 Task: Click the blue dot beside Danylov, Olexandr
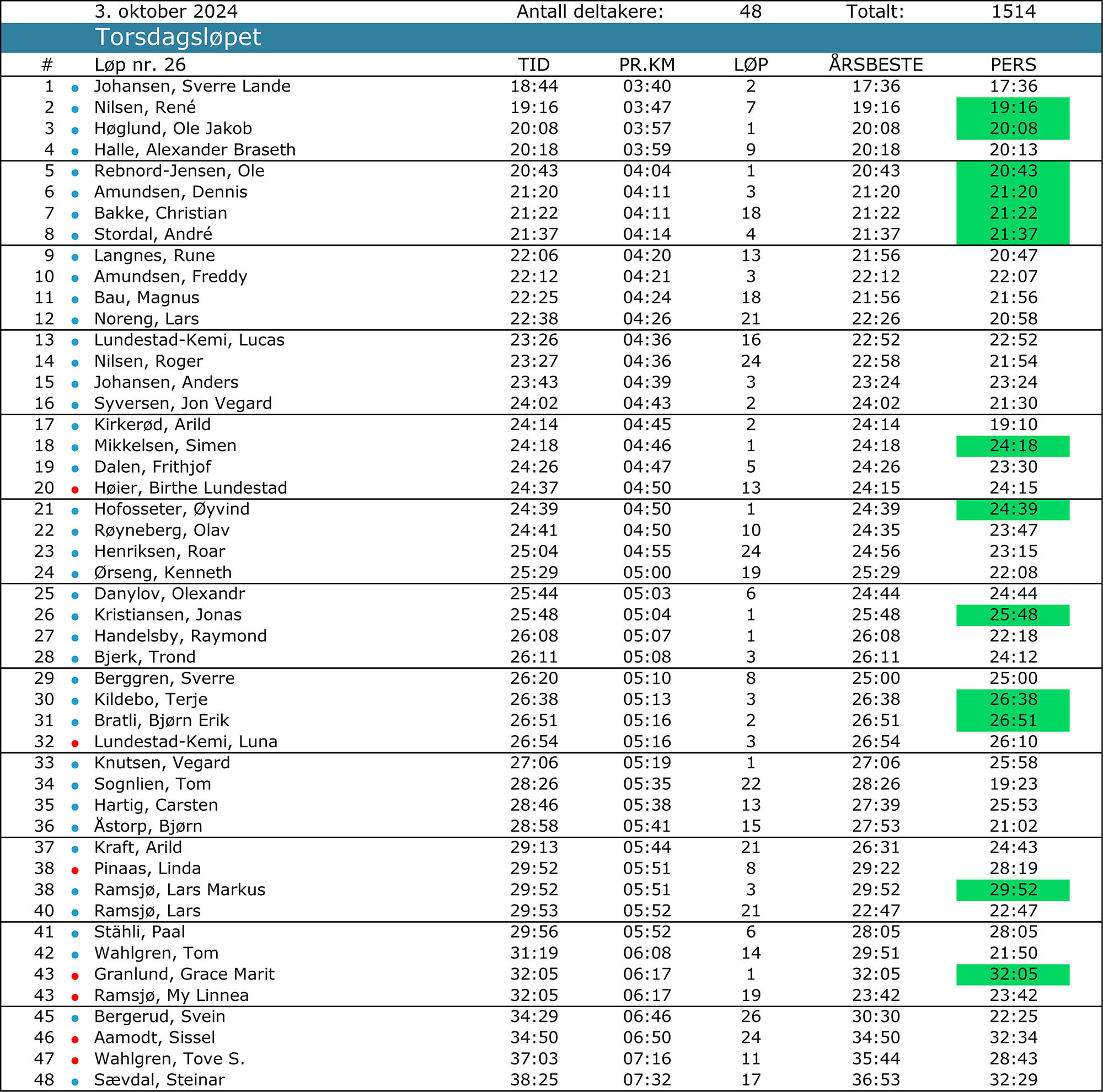pos(75,596)
